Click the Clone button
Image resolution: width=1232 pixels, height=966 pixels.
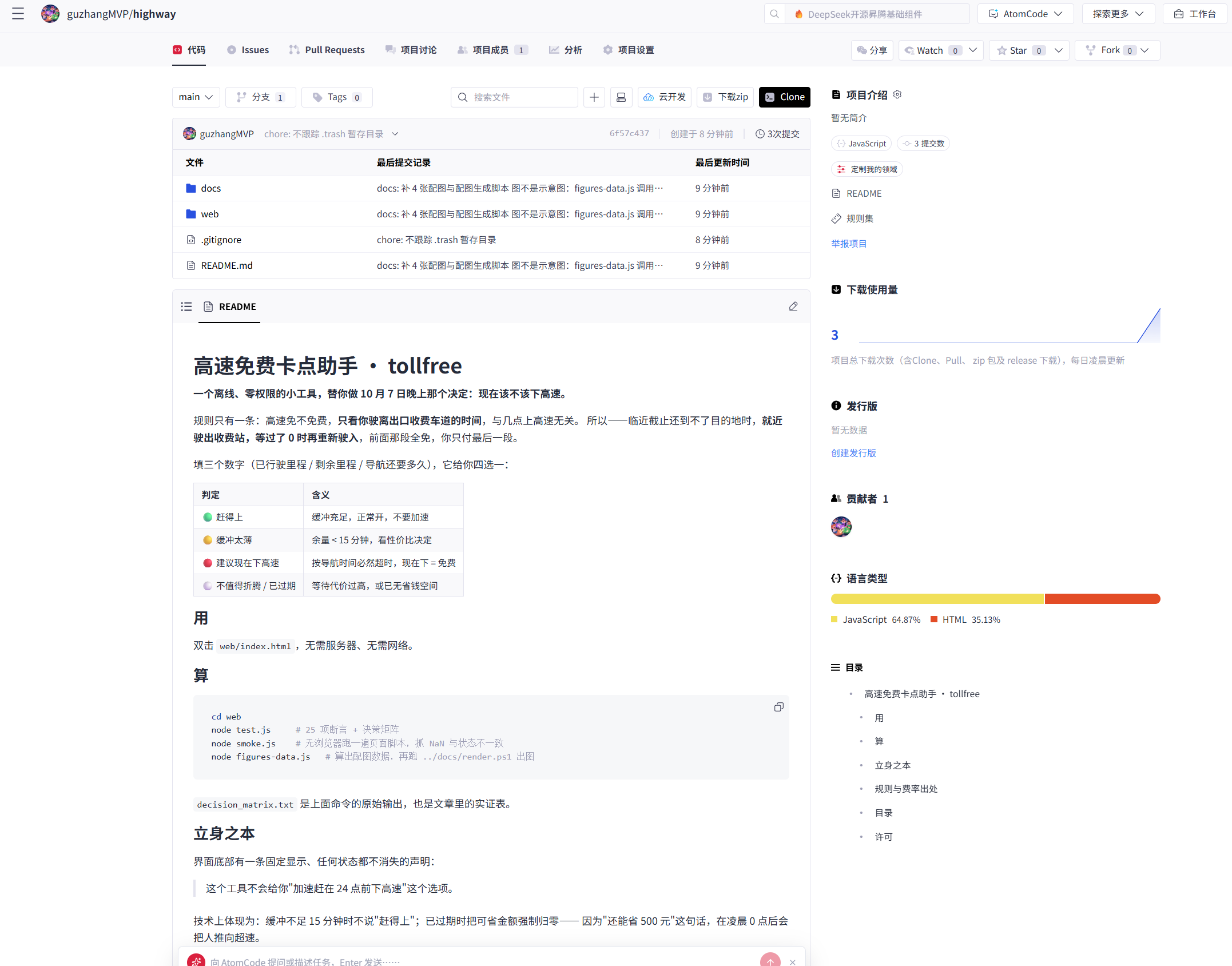(785, 97)
